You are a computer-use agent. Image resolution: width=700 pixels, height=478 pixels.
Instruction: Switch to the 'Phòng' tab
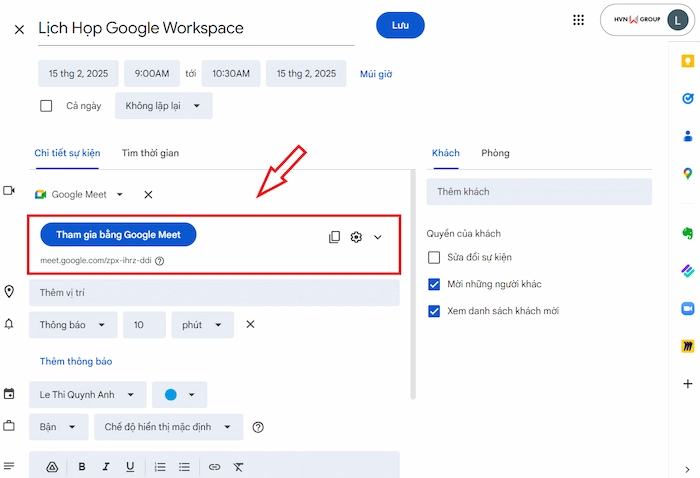[x=495, y=153]
